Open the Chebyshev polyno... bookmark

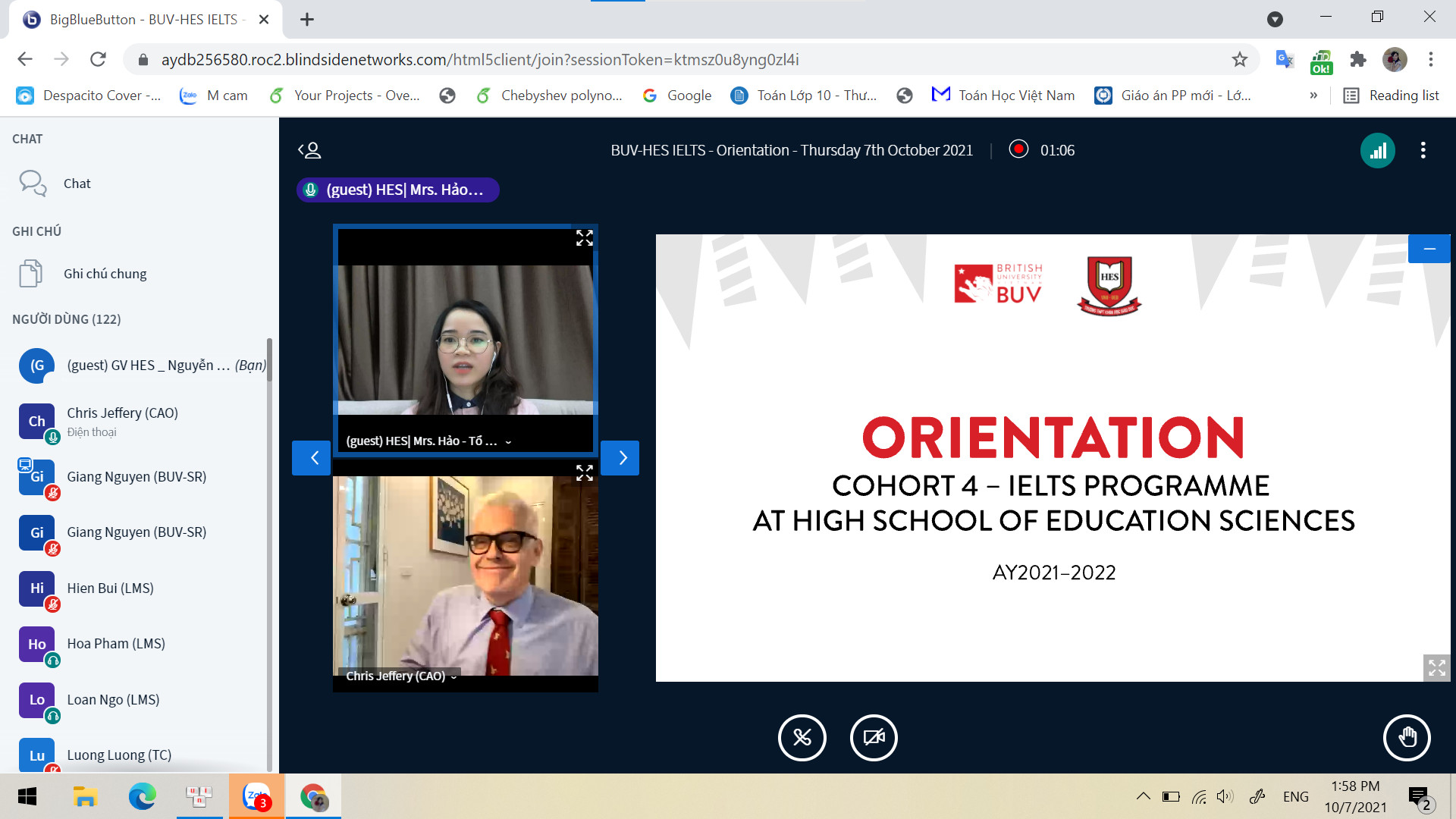pos(550,96)
